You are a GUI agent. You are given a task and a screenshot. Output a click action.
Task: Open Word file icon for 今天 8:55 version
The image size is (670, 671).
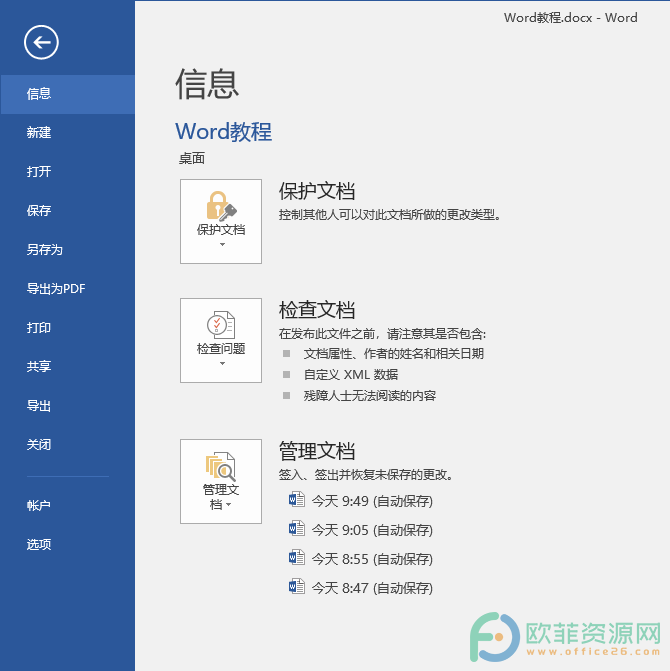tap(296, 558)
